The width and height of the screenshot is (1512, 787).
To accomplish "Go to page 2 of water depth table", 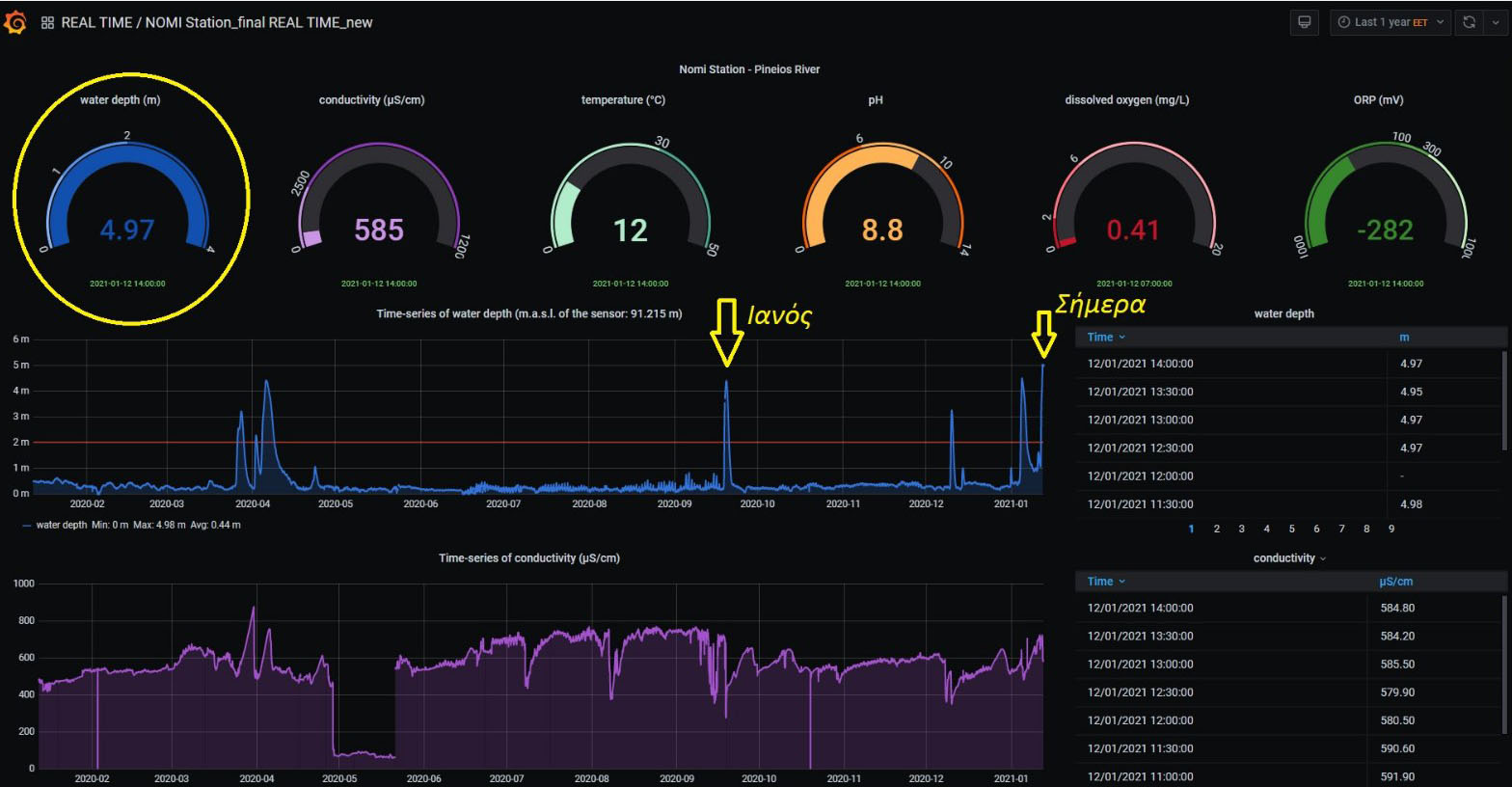I will pos(1217,529).
